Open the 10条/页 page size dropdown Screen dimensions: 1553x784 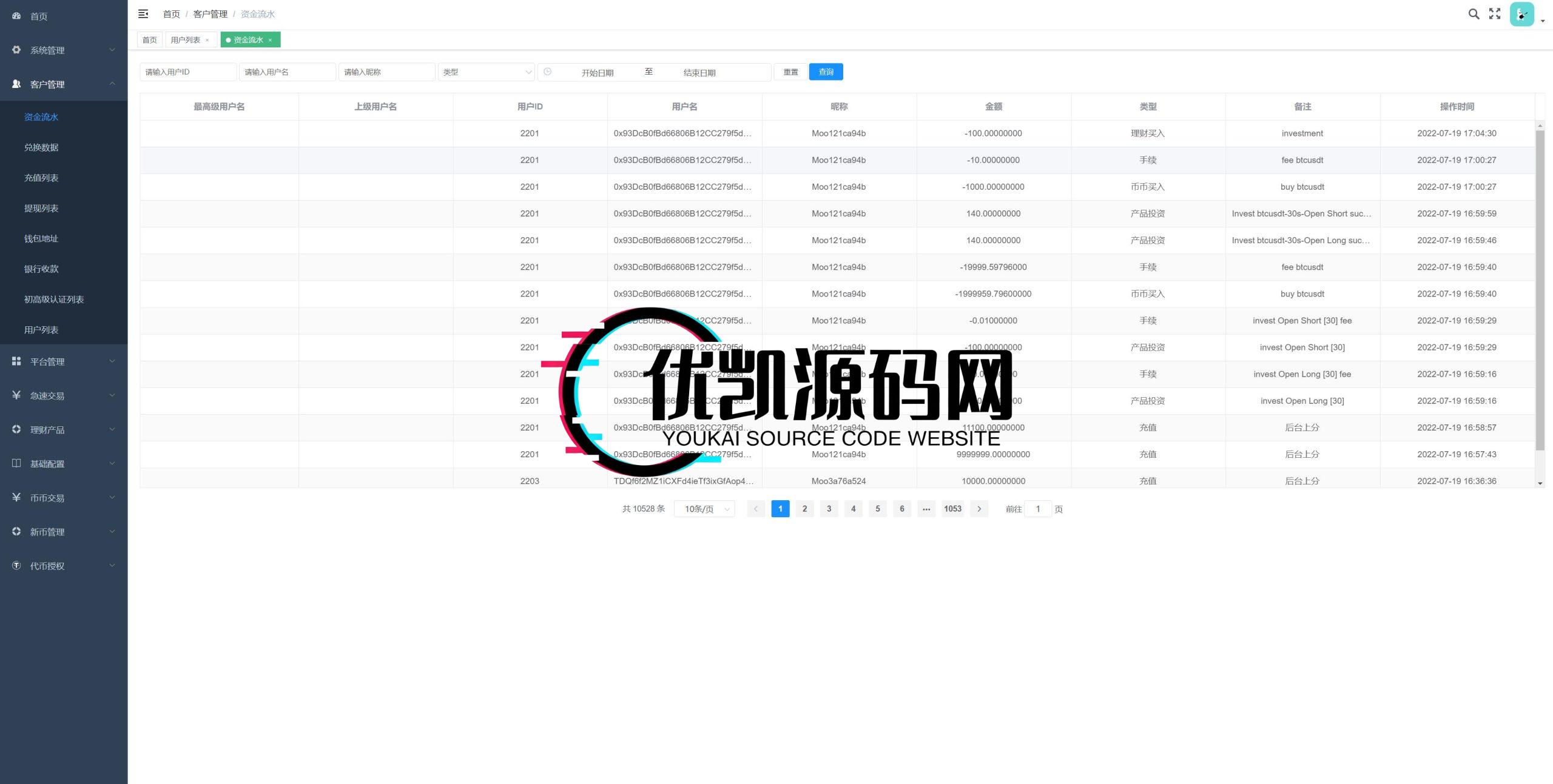(704, 509)
